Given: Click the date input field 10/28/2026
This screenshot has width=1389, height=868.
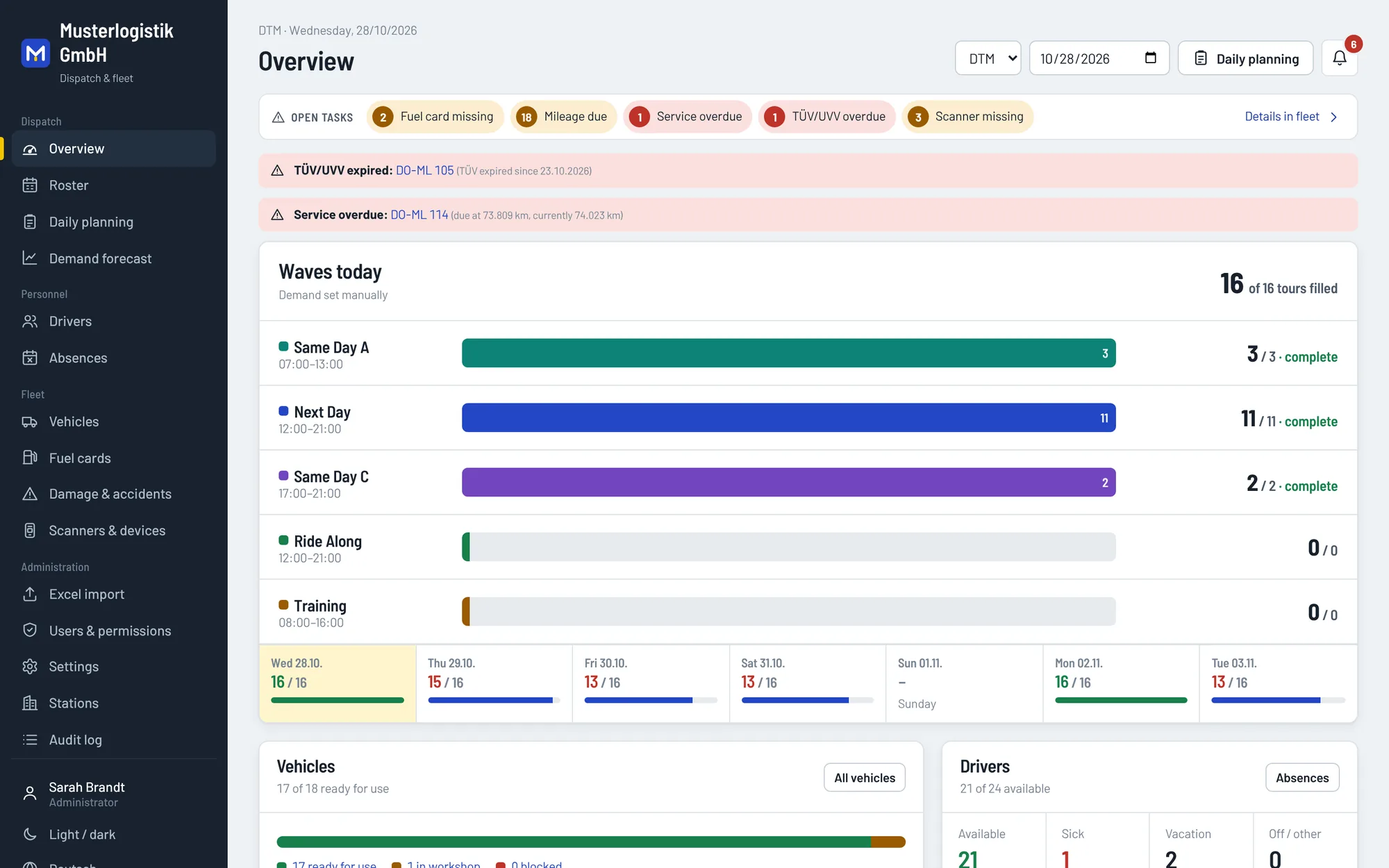Looking at the screenshot, I should (x=1099, y=58).
